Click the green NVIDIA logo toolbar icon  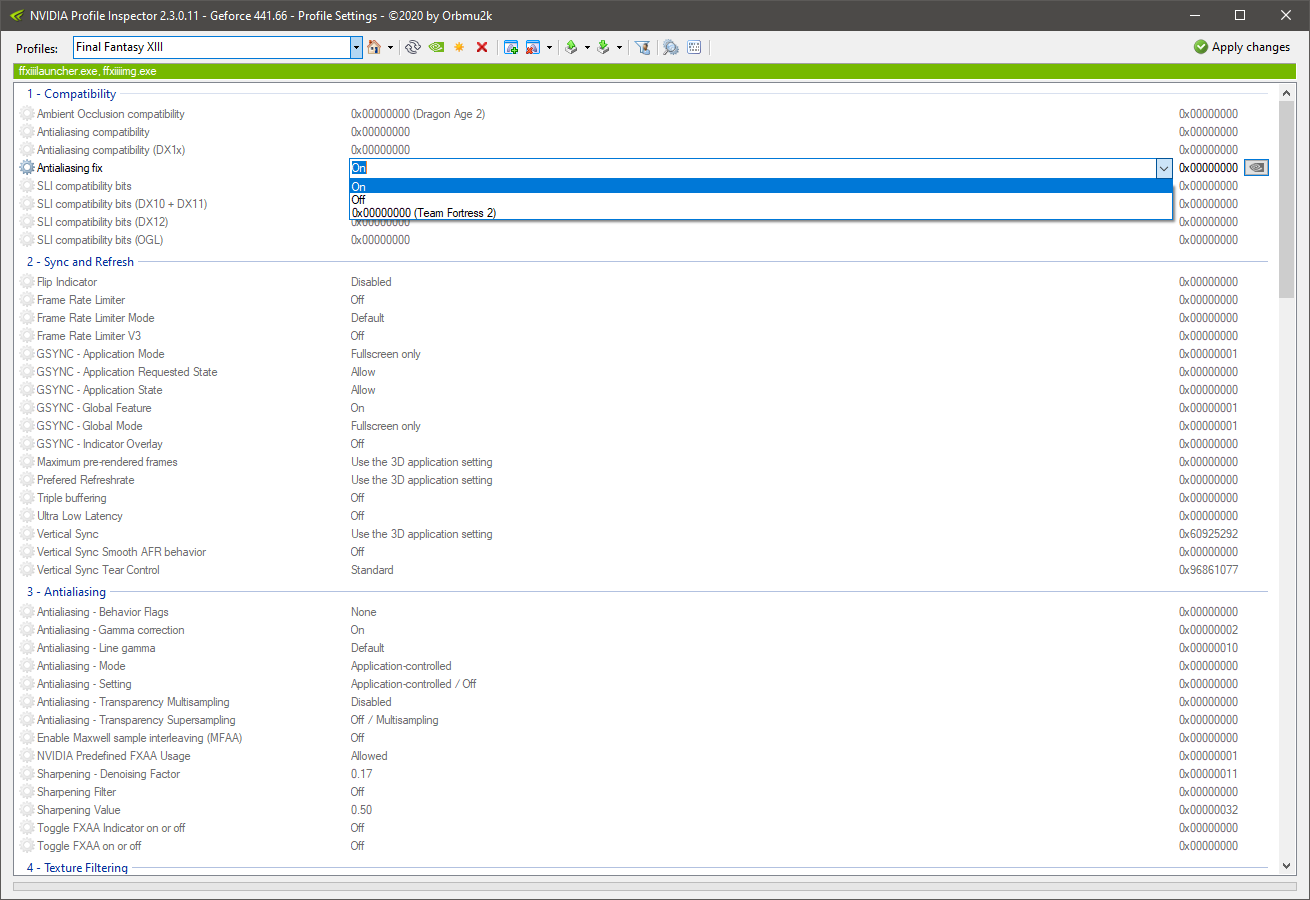coord(436,47)
